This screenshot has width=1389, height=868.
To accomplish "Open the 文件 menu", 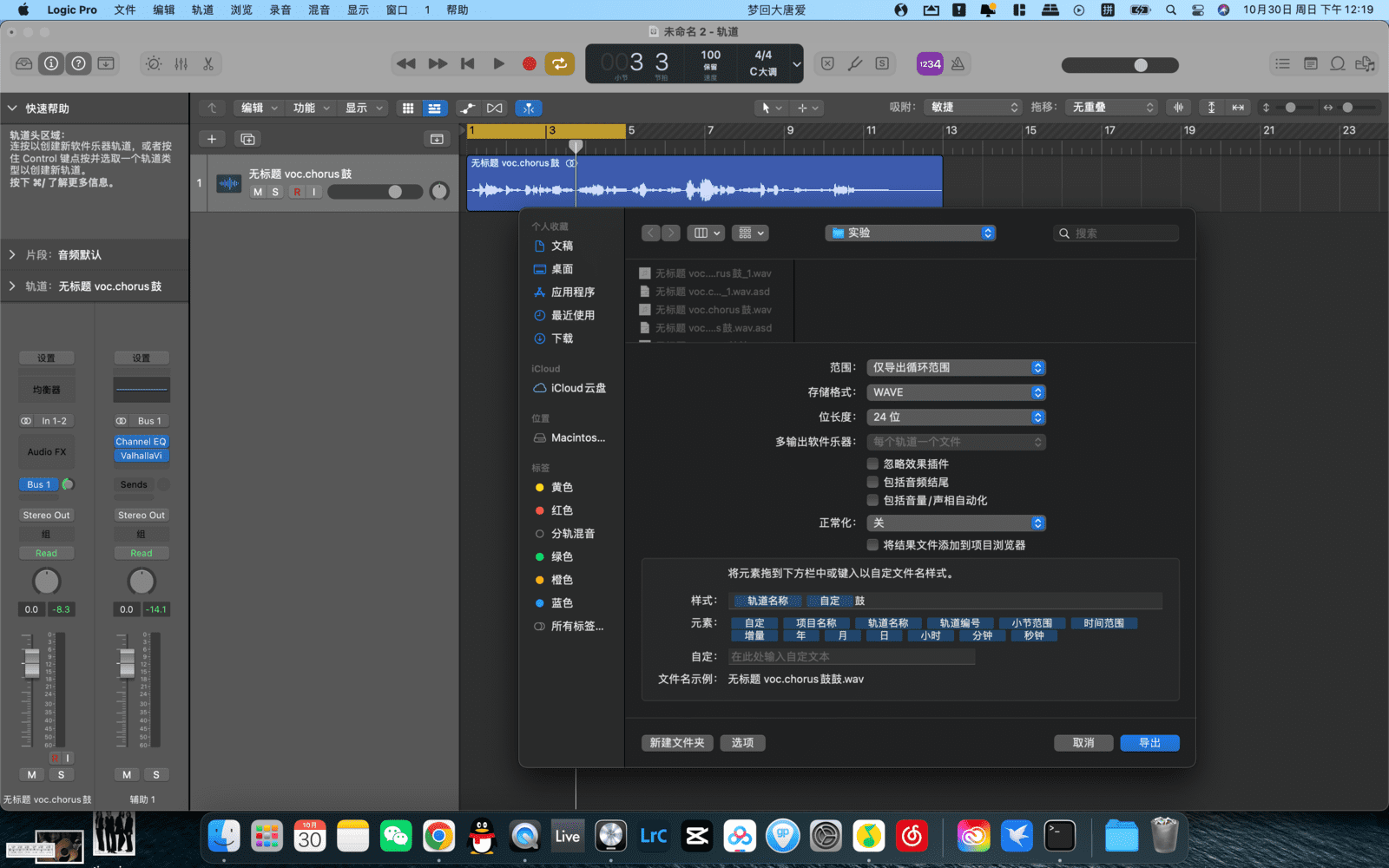I will click(x=125, y=10).
